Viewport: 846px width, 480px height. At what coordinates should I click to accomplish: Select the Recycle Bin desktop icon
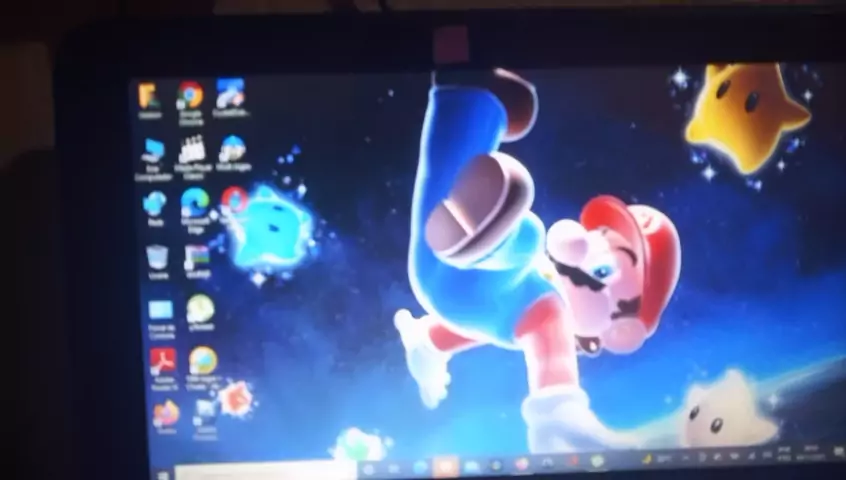tap(158, 258)
